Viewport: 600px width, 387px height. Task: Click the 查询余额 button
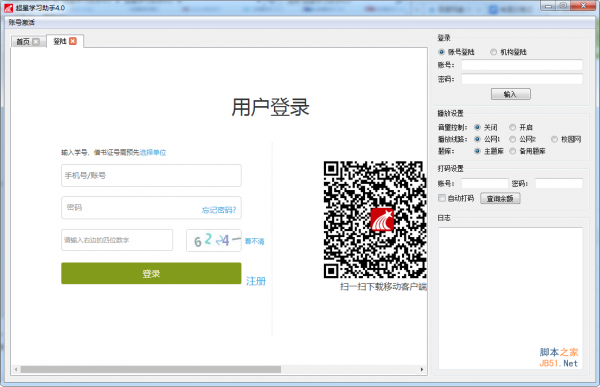click(500, 198)
